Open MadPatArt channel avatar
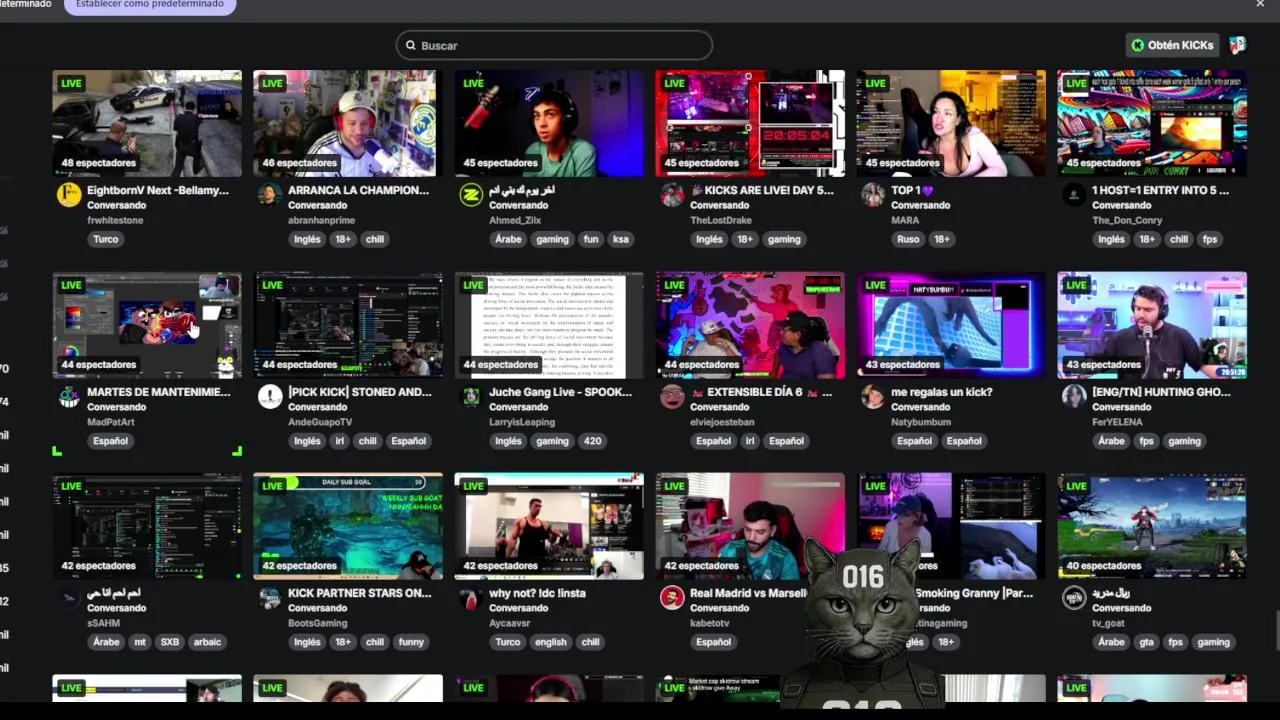Image resolution: width=1280 pixels, height=720 pixels. pyautogui.click(x=69, y=397)
